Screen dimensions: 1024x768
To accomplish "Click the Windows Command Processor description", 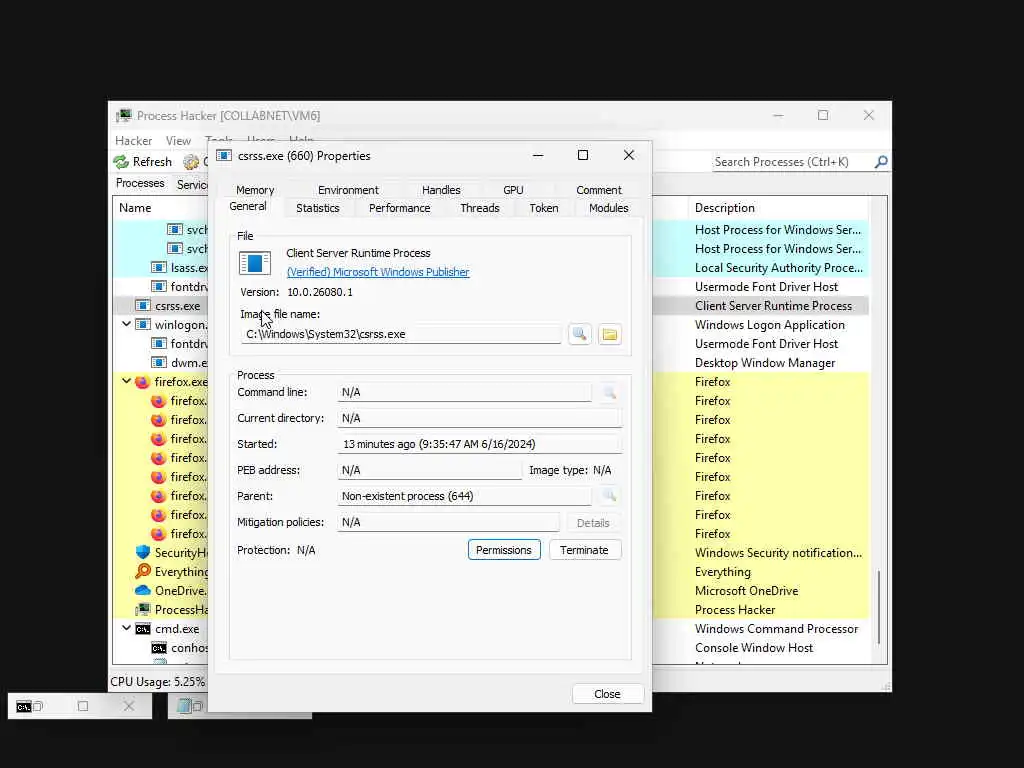I will tap(776, 629).
